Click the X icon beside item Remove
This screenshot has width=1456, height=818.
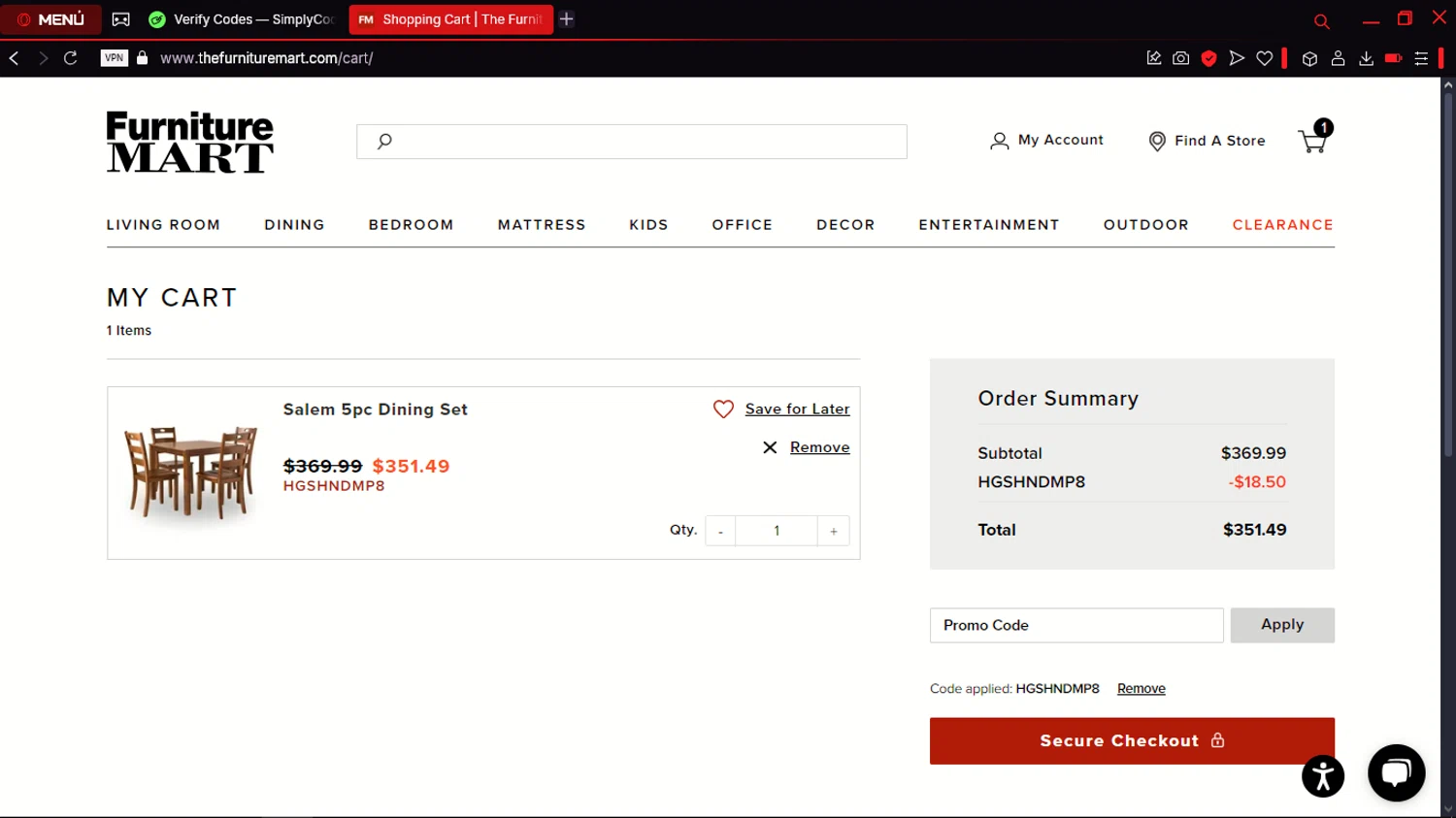tap(770, 447)
